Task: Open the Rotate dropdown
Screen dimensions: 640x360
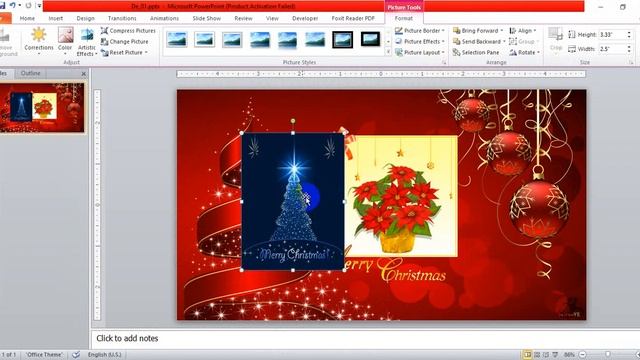Action: point(524,53)
